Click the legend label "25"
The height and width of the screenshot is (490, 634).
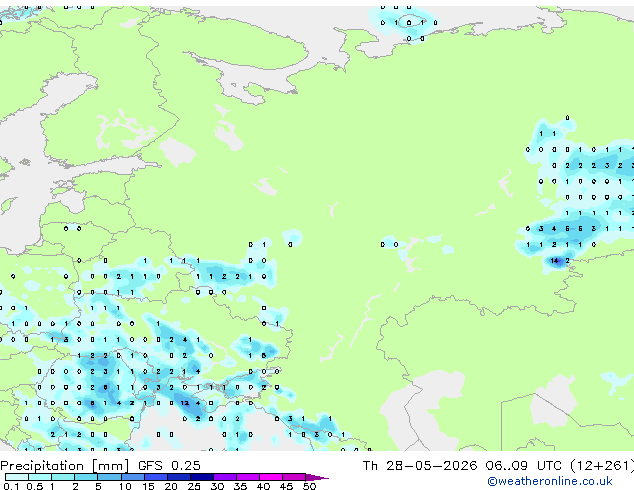click(x=194, y=486)
